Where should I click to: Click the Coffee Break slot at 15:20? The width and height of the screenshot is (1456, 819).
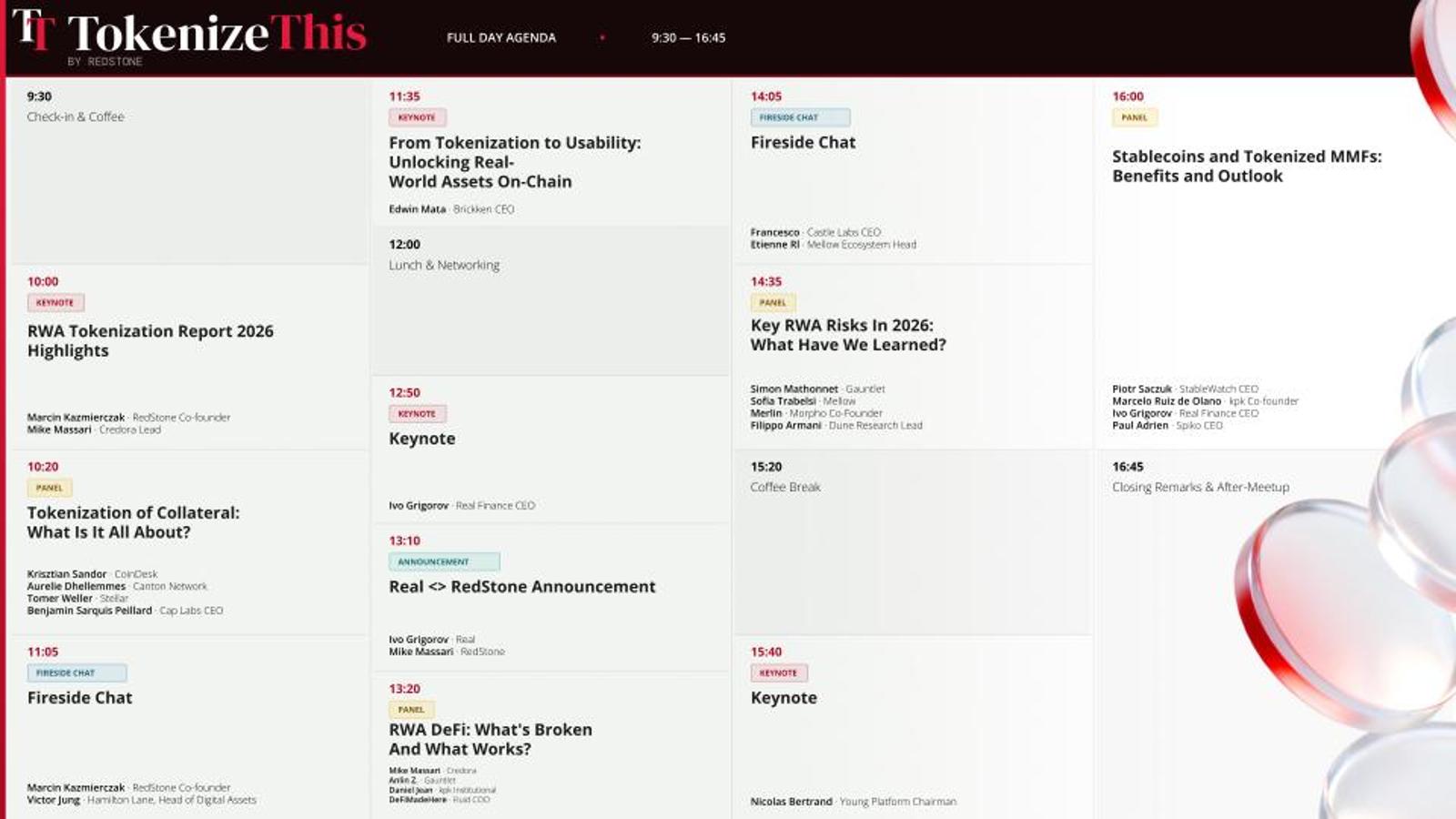click(x=785, y=488)
